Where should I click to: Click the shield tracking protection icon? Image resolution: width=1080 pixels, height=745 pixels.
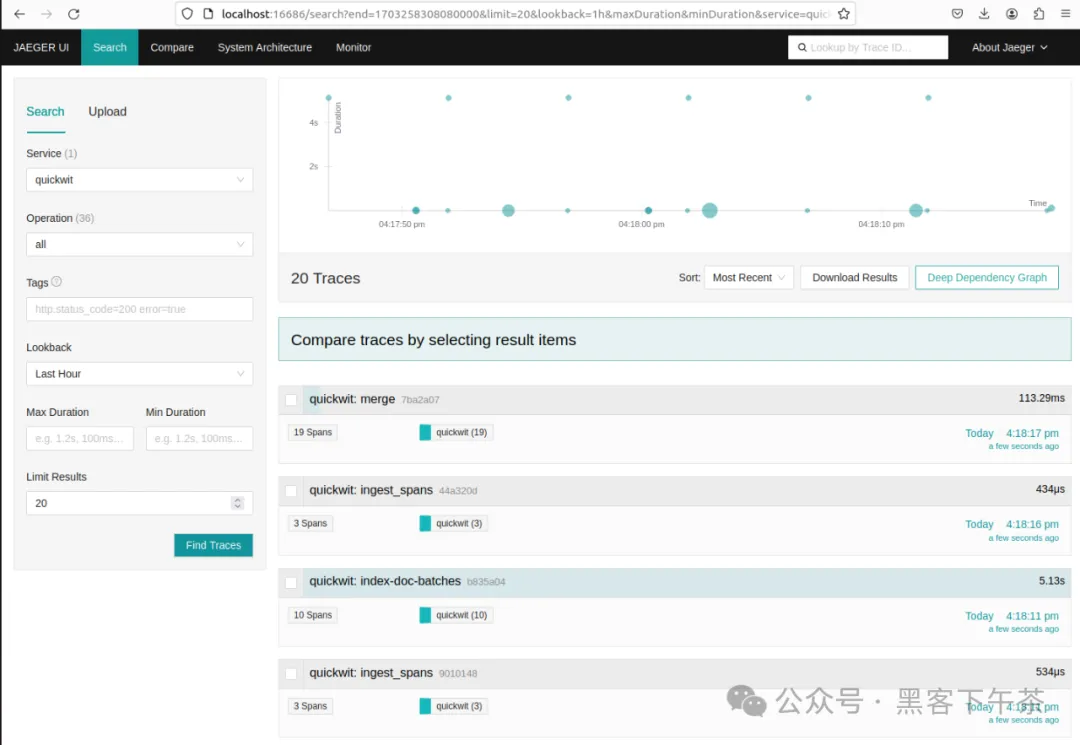coord(187,14)
